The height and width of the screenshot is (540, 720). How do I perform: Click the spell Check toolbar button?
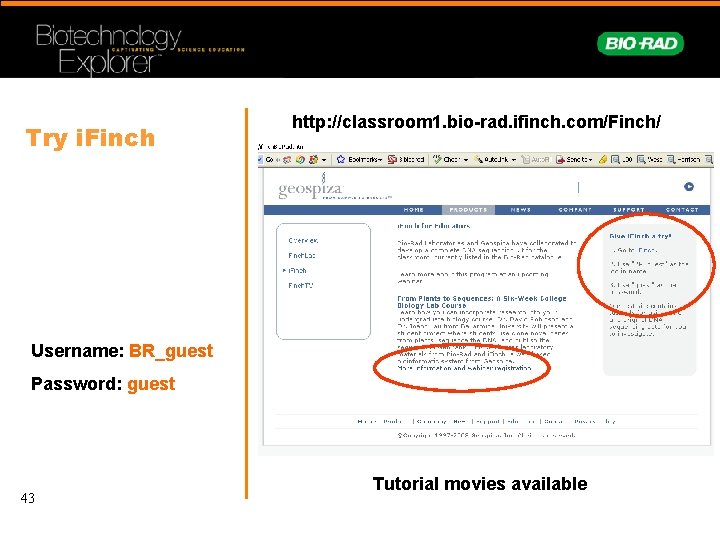point(447,159)
